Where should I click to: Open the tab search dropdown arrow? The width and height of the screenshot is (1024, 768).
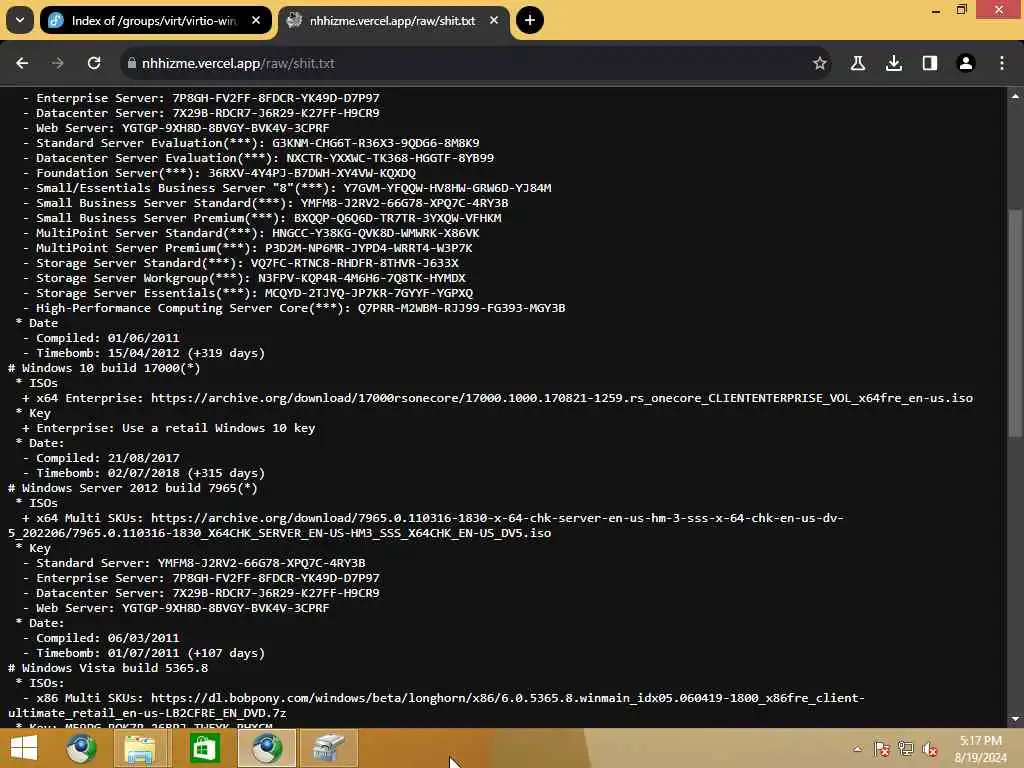coord(20,20)
